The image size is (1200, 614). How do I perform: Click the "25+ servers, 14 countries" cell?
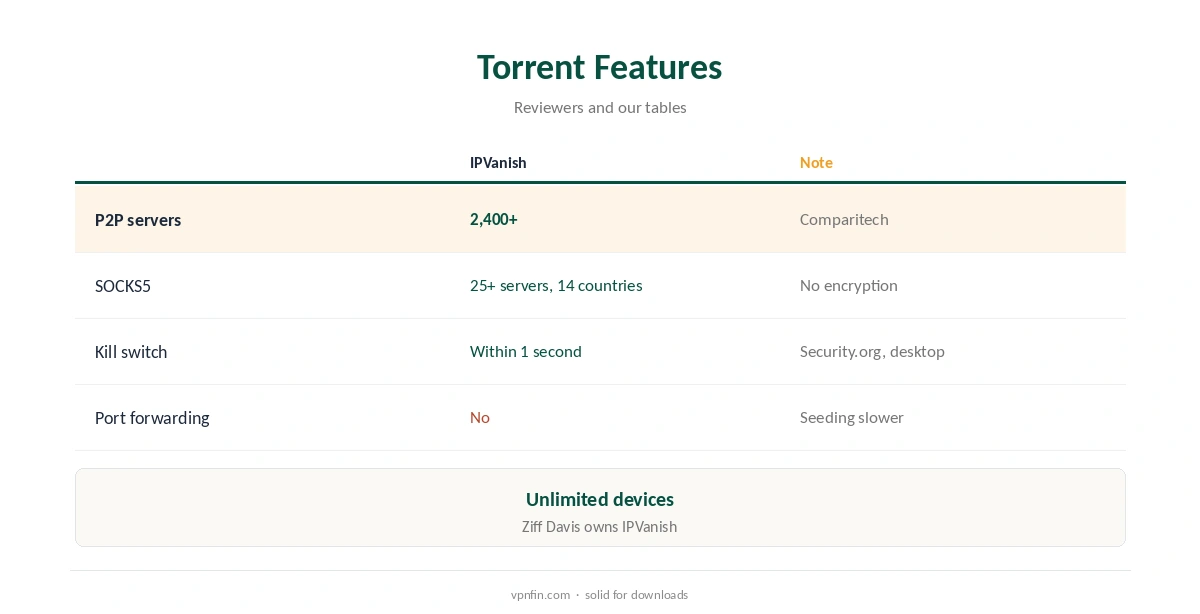point(556,286)
